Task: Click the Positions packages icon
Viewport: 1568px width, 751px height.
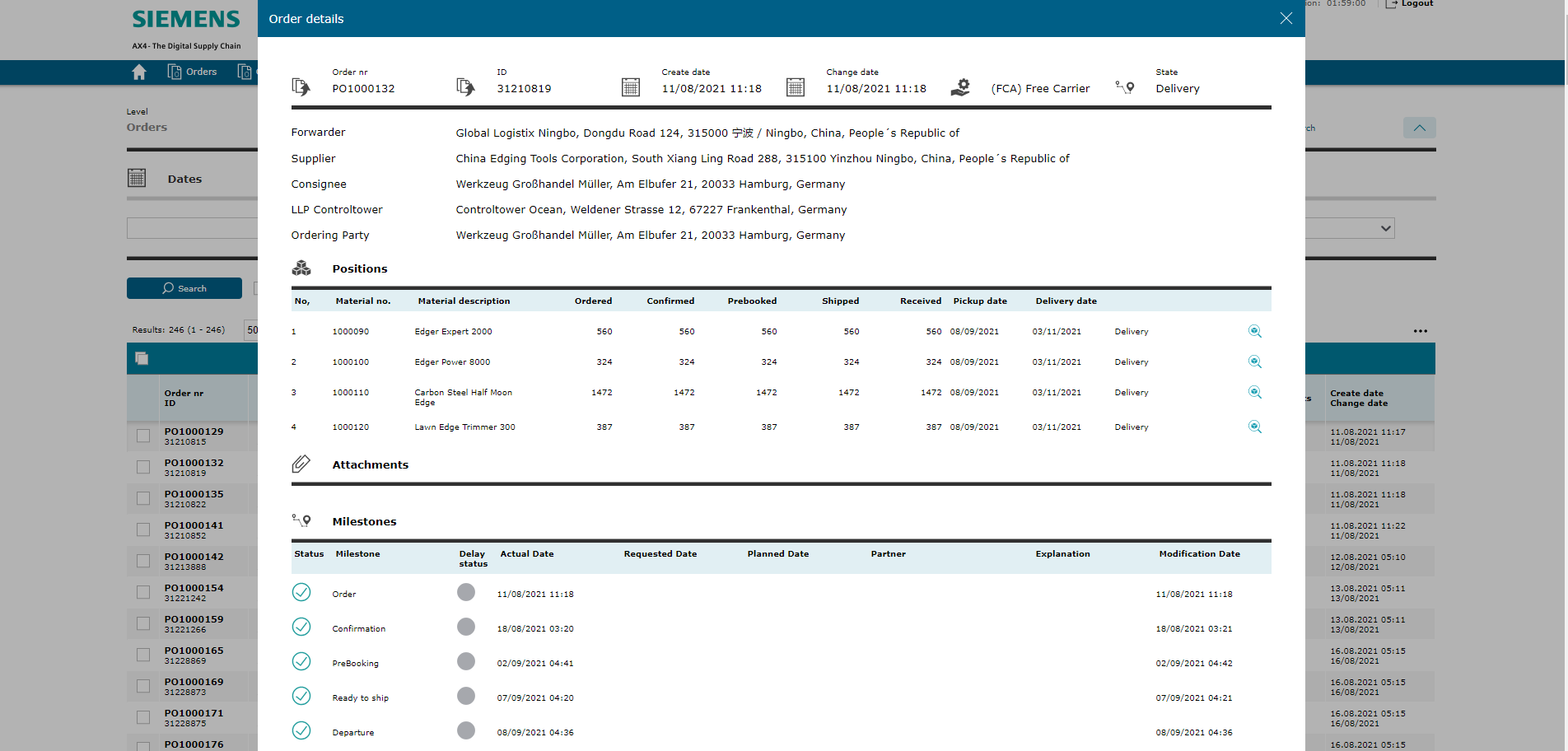Action: point(301,268)
